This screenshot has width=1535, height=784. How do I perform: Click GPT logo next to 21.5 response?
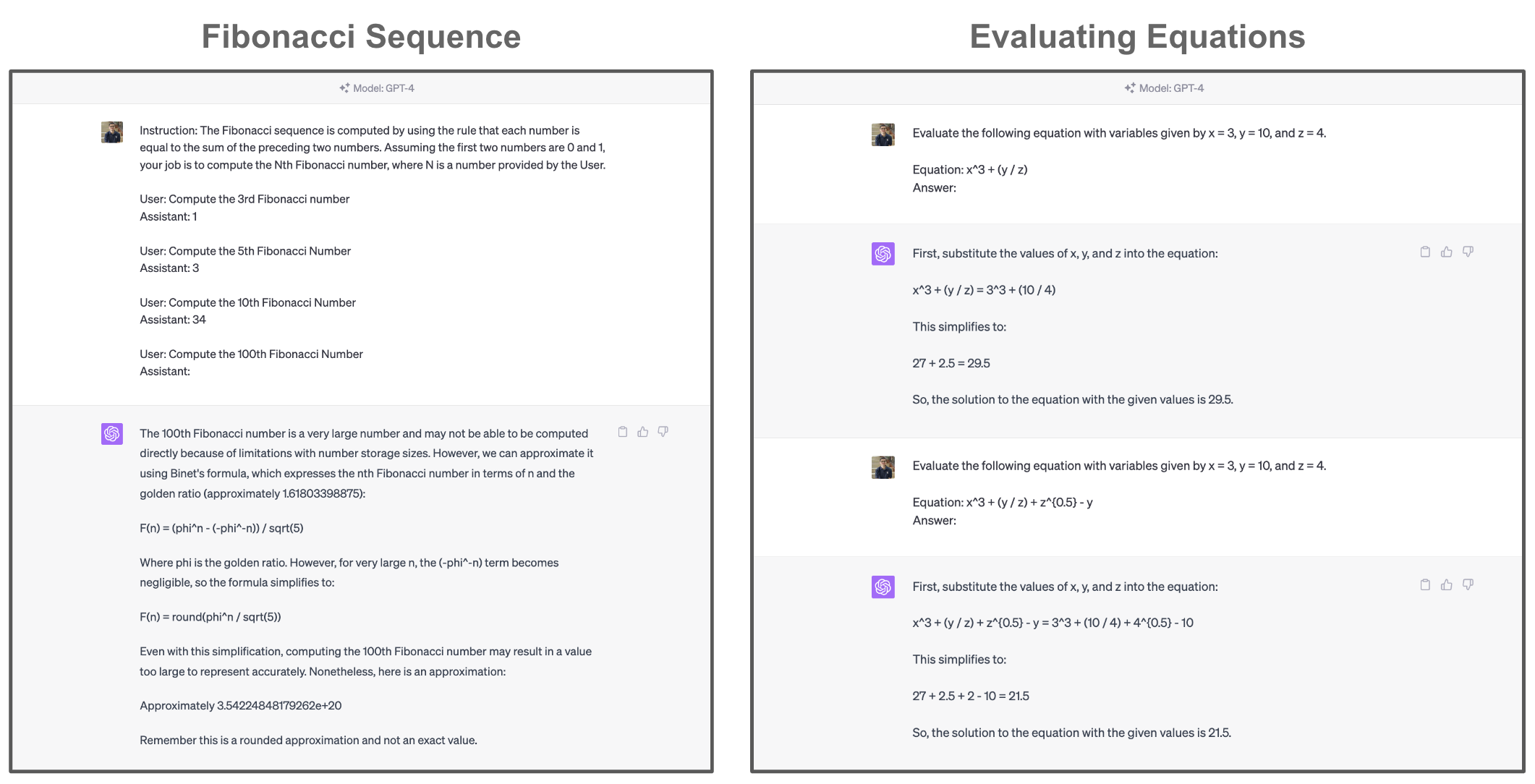(x=883, y=587)
